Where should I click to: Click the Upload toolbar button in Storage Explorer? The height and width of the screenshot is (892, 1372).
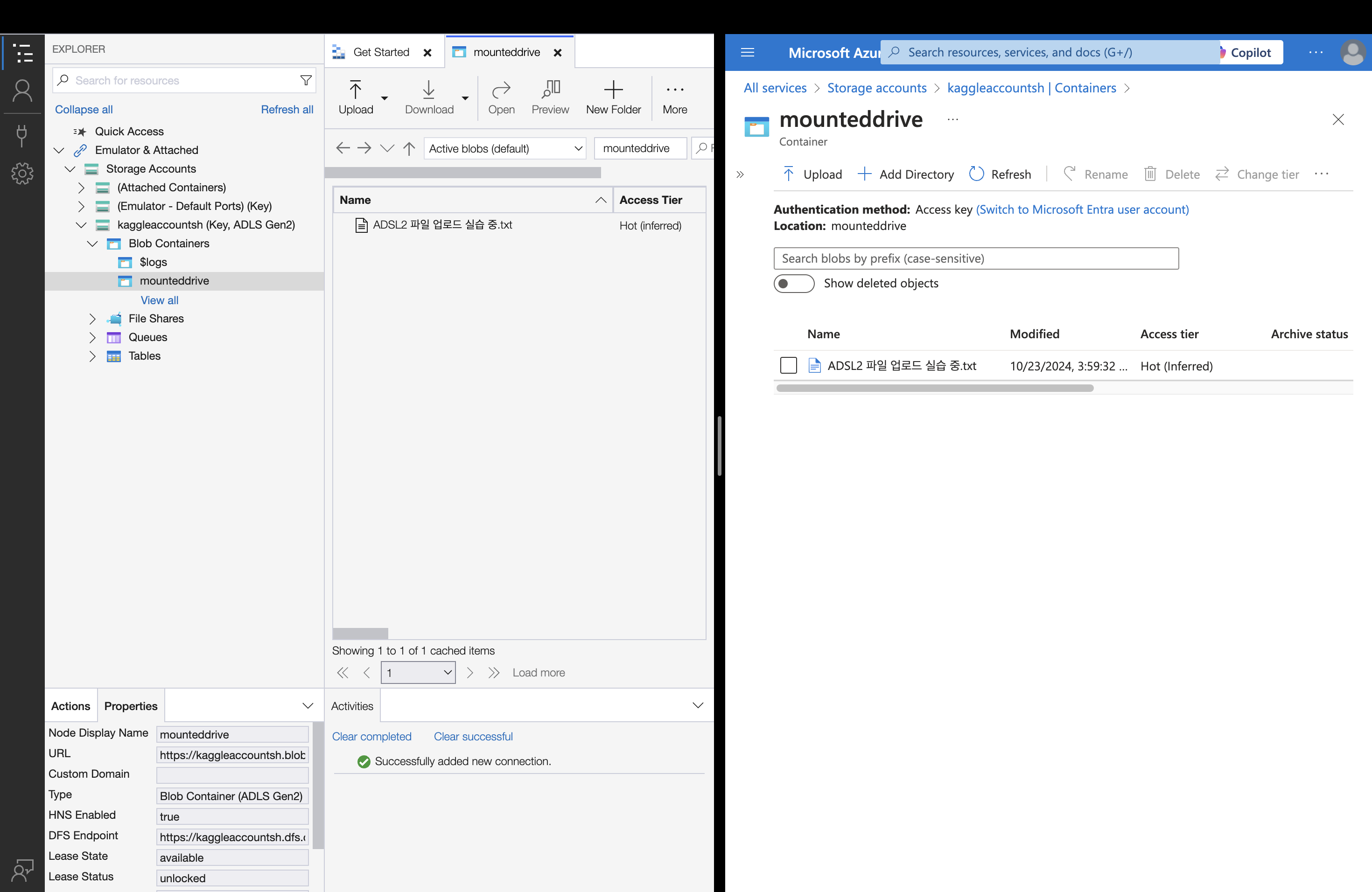point(356,98)
